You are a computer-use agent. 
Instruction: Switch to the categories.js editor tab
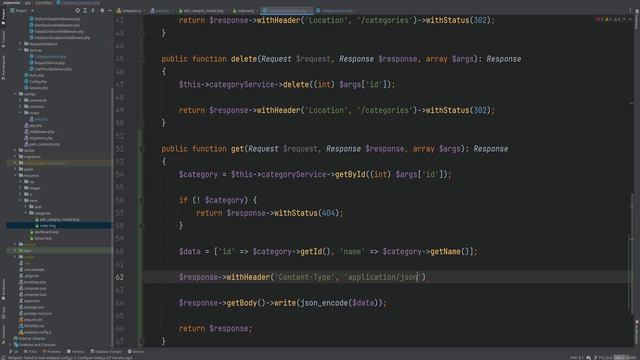(x=131, y=11)
